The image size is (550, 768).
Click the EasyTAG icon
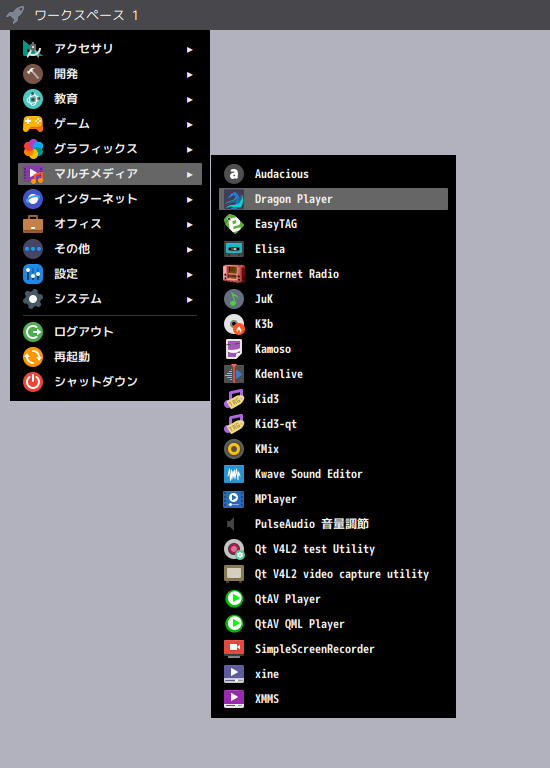tap(234, 224)
